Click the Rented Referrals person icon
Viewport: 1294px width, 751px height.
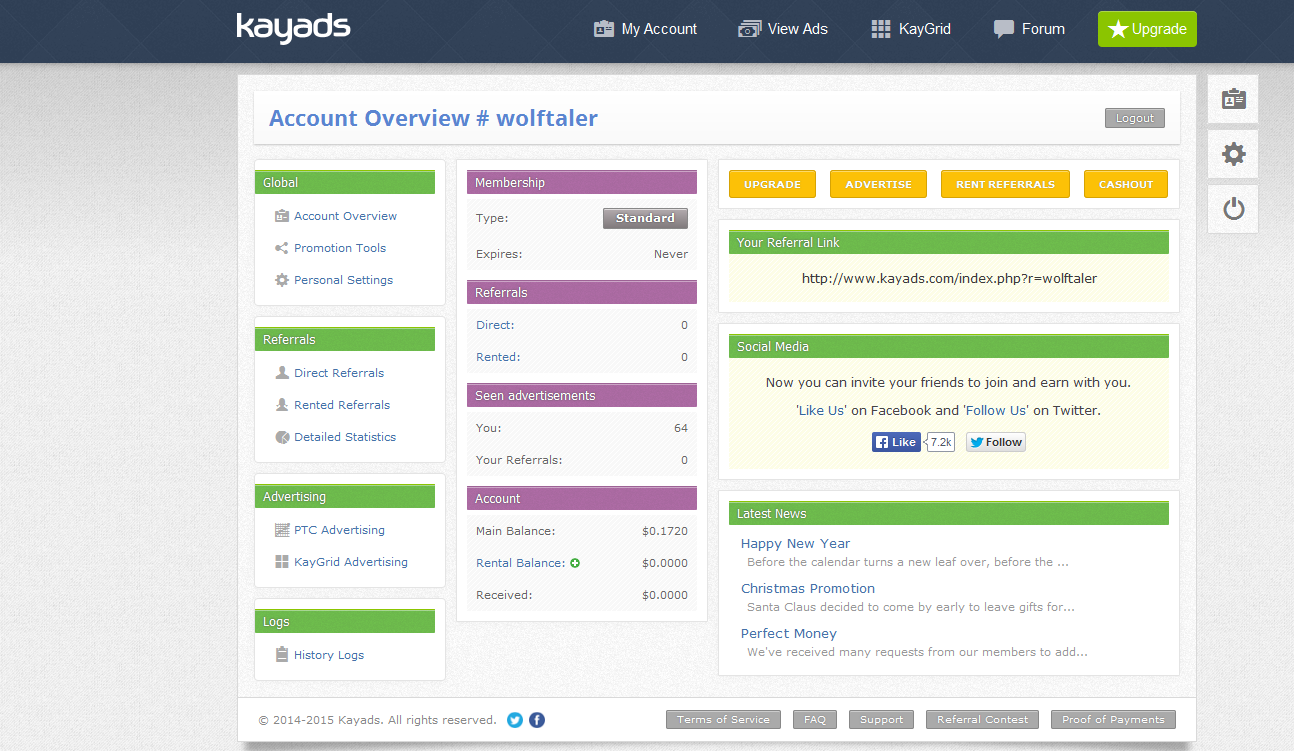coord(282,405)
